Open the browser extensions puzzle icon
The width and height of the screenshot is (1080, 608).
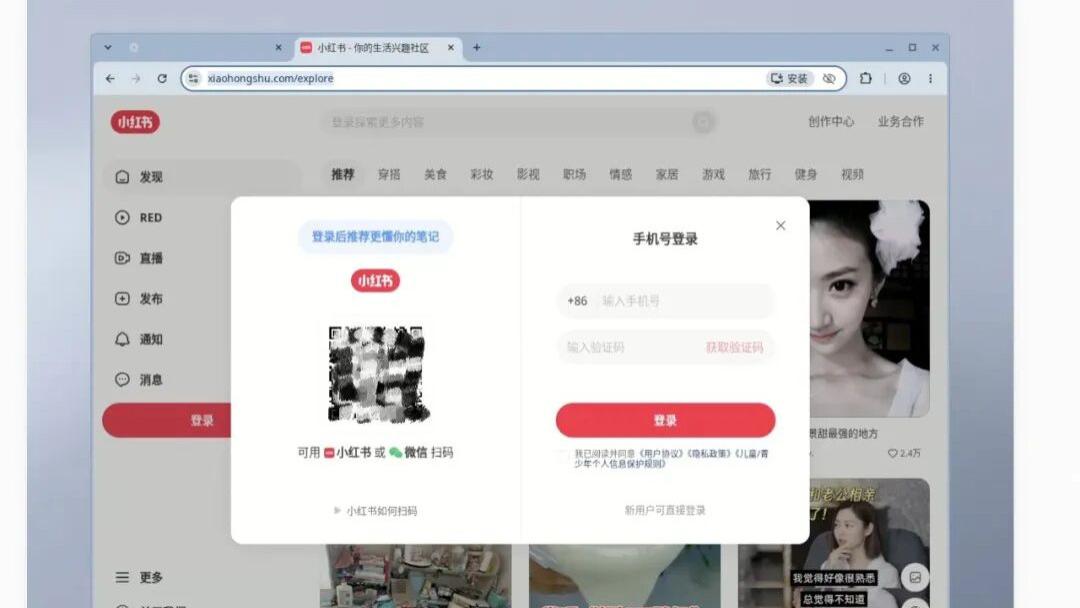866,78
